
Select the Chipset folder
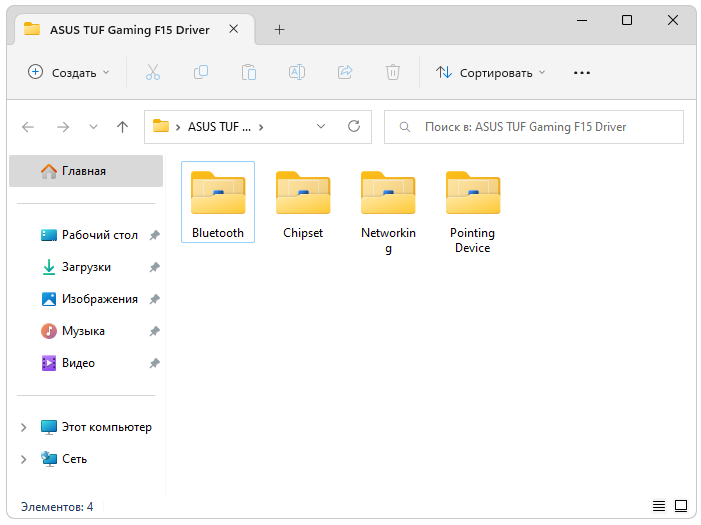303,202
